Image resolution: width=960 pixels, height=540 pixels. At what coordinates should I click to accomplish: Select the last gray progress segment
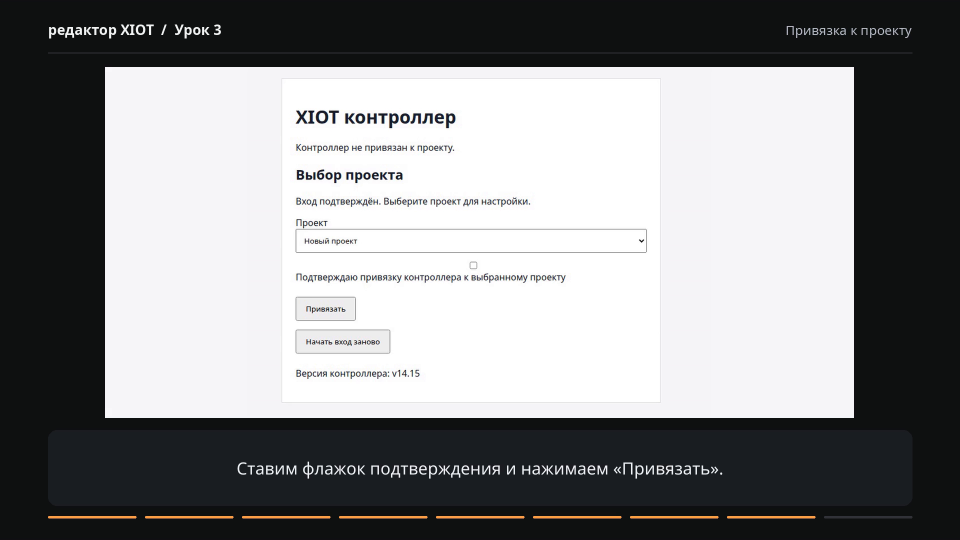pos(868,517)
